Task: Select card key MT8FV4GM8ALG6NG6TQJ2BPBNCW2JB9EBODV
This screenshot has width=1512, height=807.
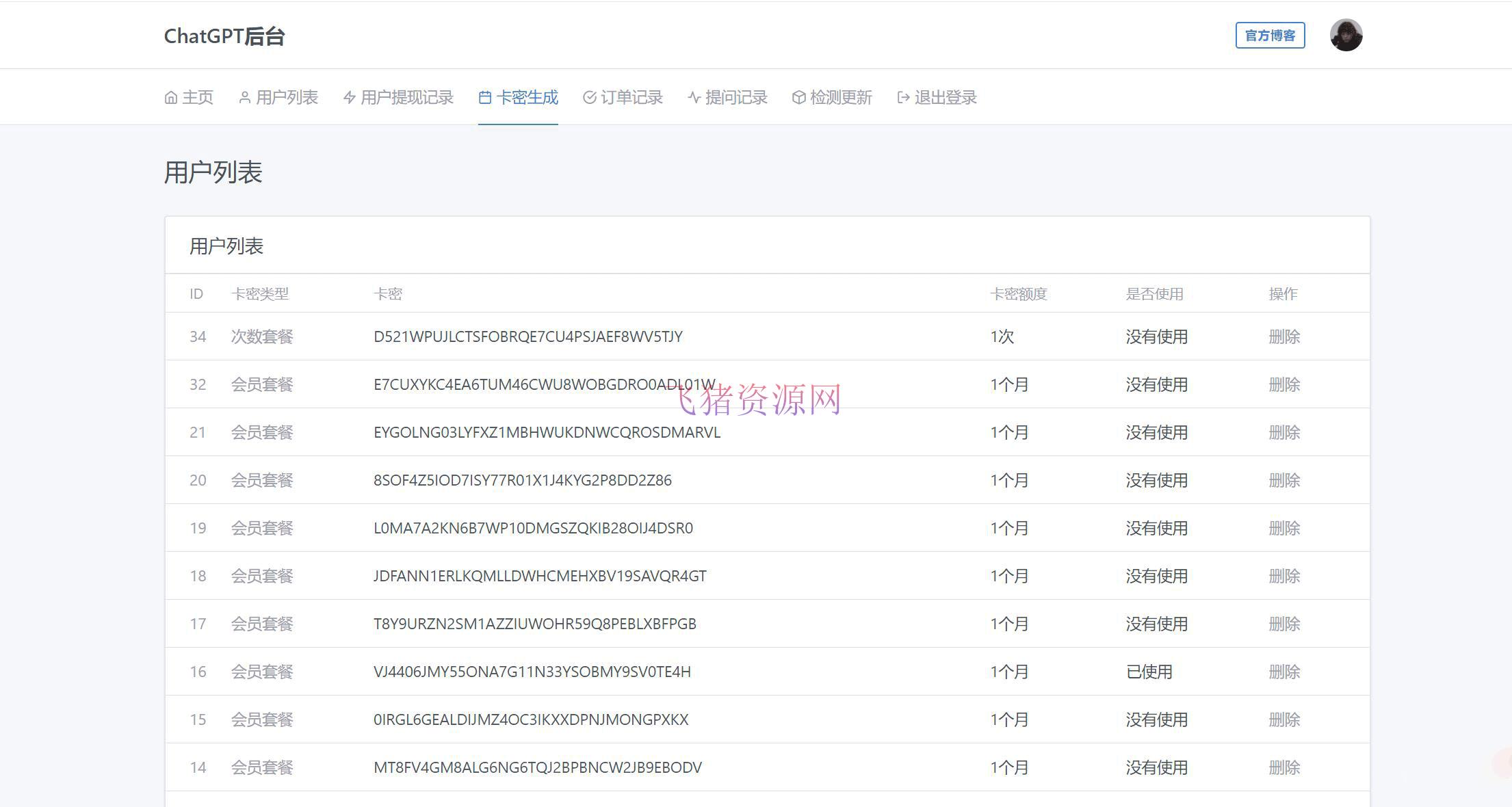Action: pos(538,767)
